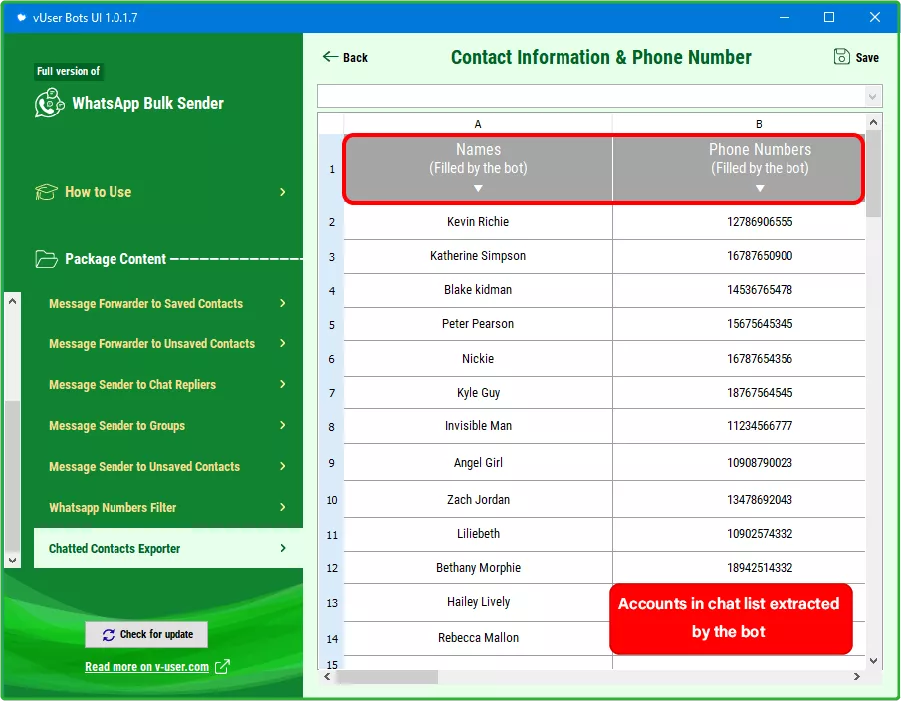Click table vertical scrollbar up arrow
Viewport: 901px width, 701px height.
873,122
